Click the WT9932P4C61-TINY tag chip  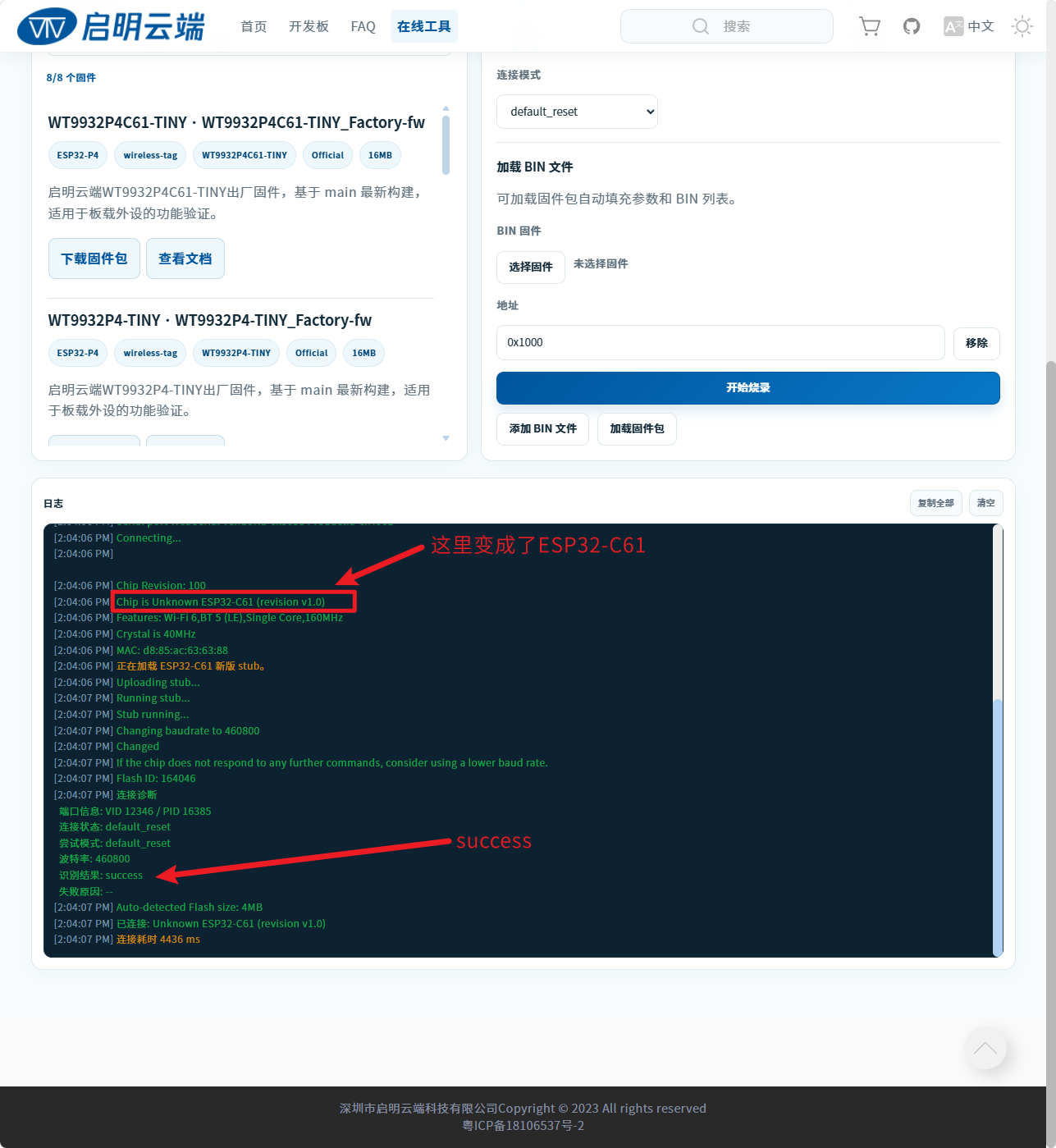tap(245, 155)
